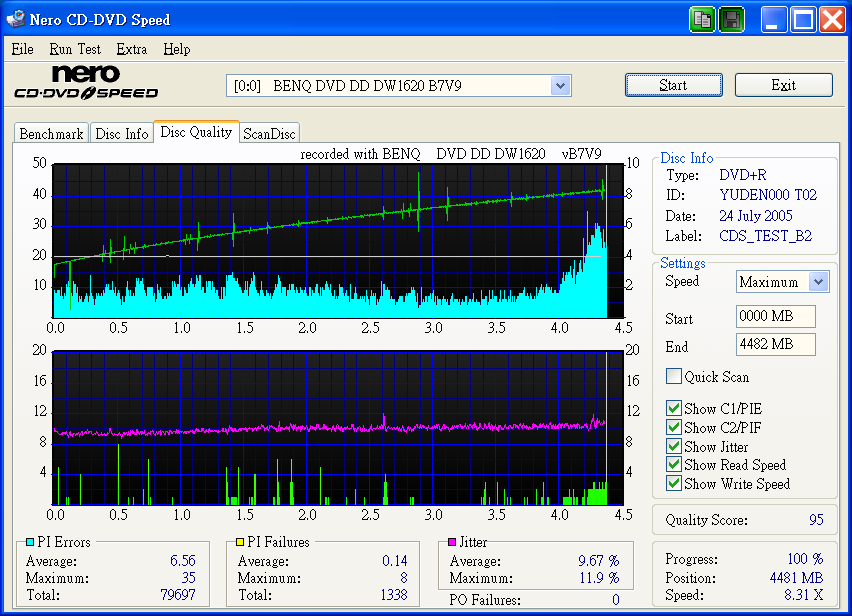852x616 pixels.
Task: Click the disc type DVD+R
Action: 743,175
